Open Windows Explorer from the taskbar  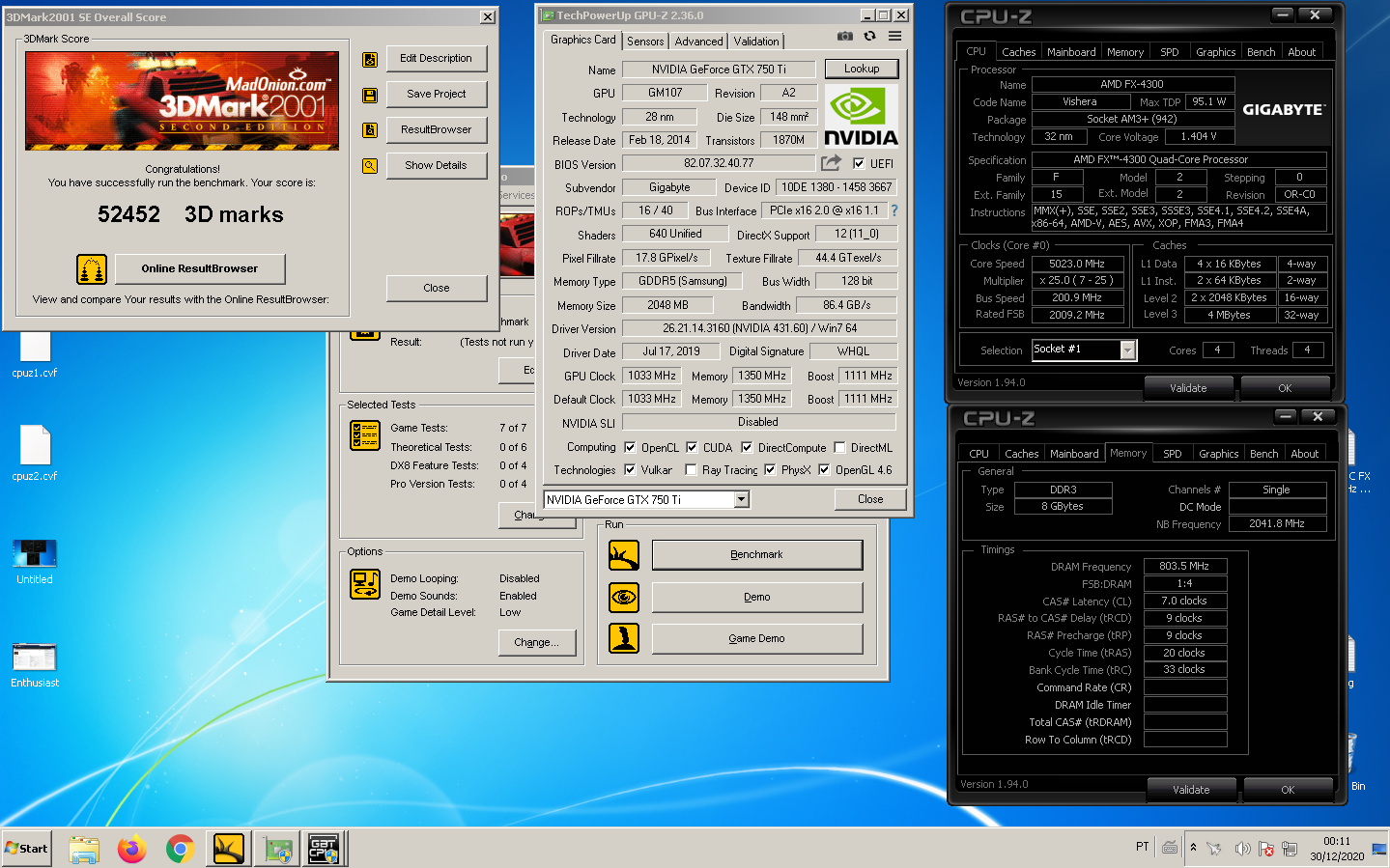coord(84,849)
